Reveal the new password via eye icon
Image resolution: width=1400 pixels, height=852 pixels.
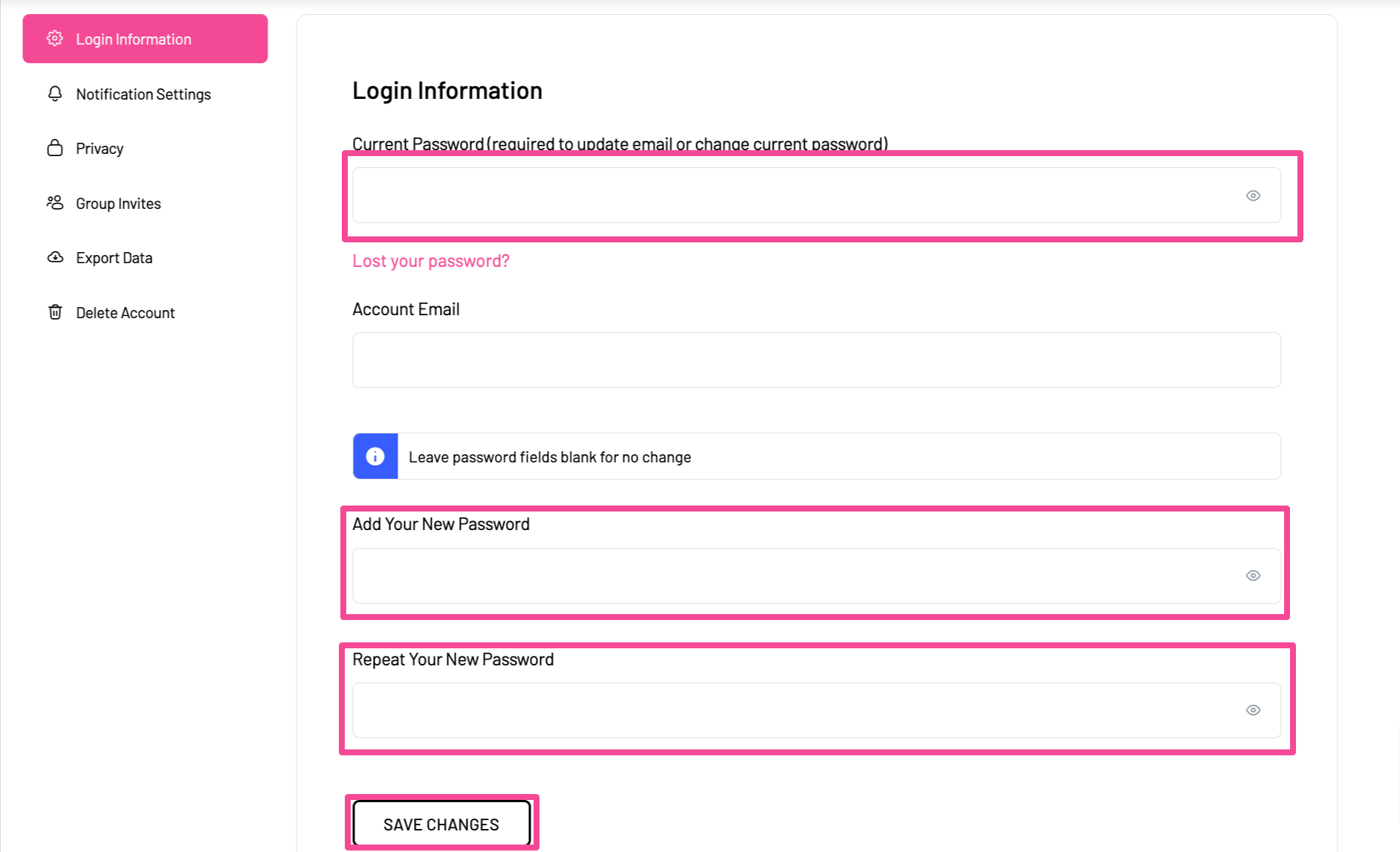[1253, 575]
